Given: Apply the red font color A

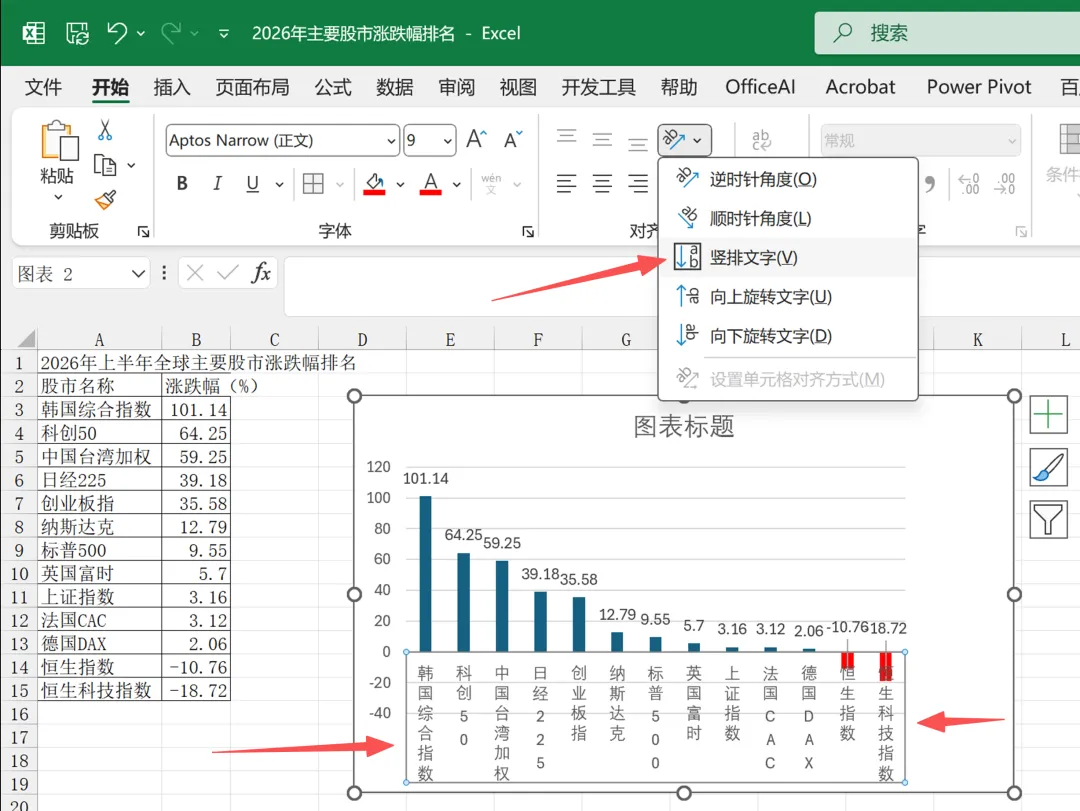Looking at the screenshot, I should 430,183.
